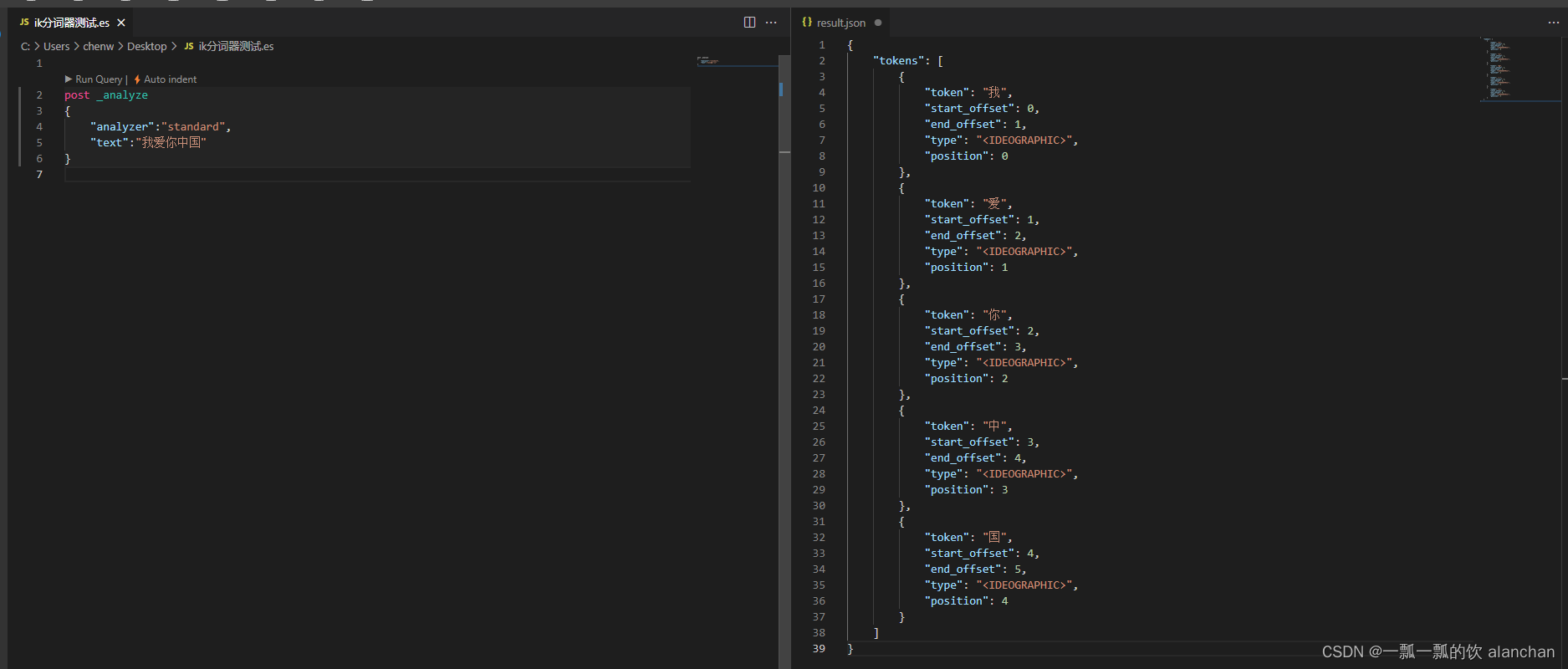The width and height of the screenshot is (1568, 669).
Task: Switch to the result.json tab
Action: [840, 23]
